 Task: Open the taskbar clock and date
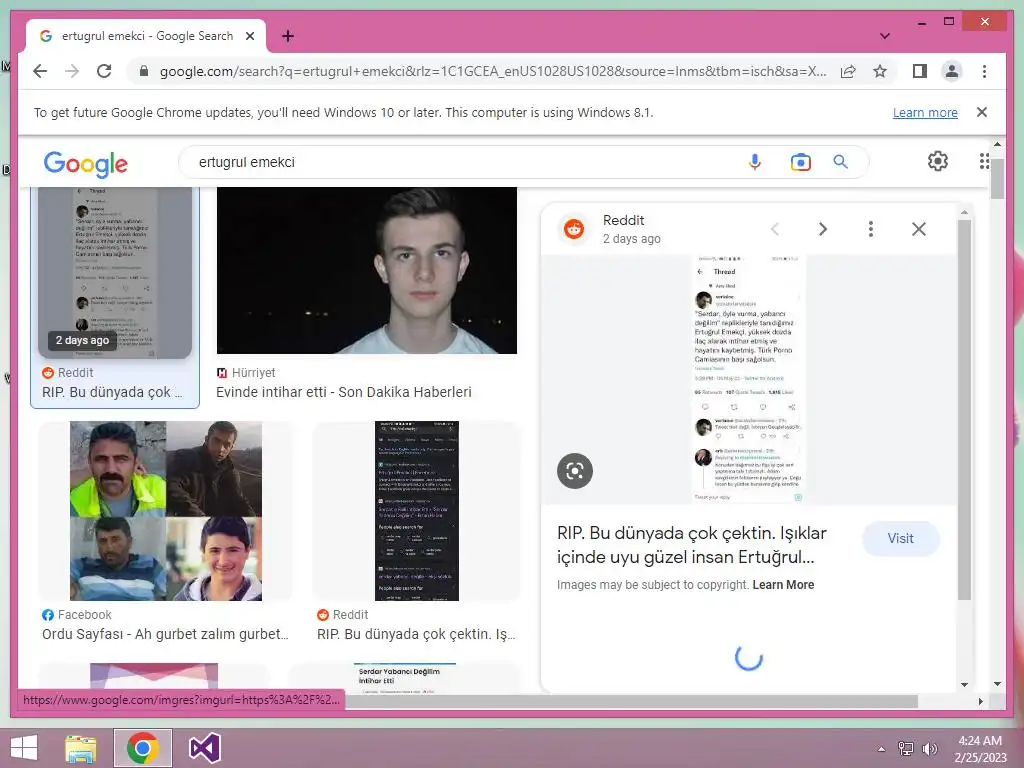(980, 749)
